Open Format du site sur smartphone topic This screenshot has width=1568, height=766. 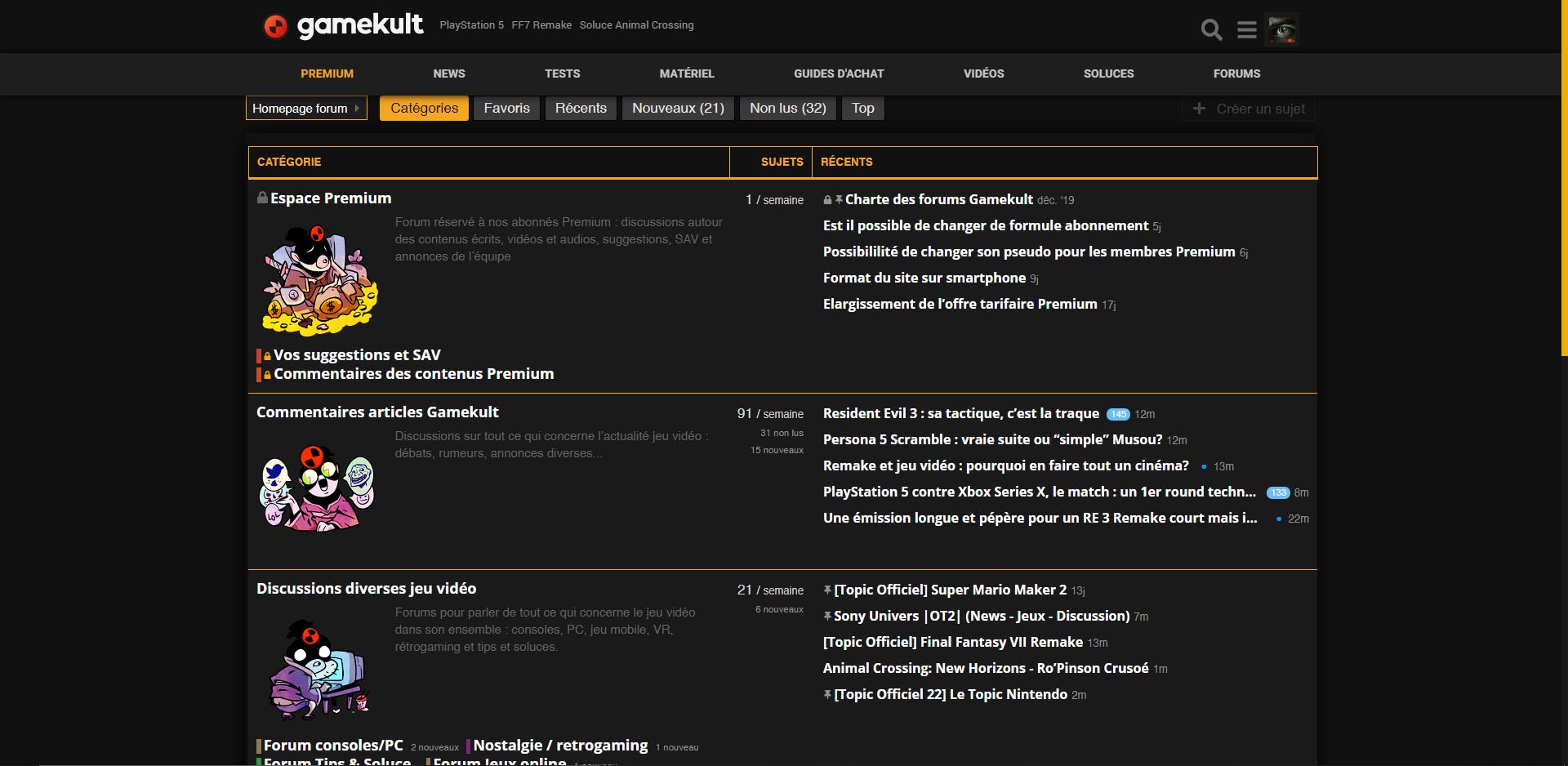pyautogui.click(x=924, y=278)
